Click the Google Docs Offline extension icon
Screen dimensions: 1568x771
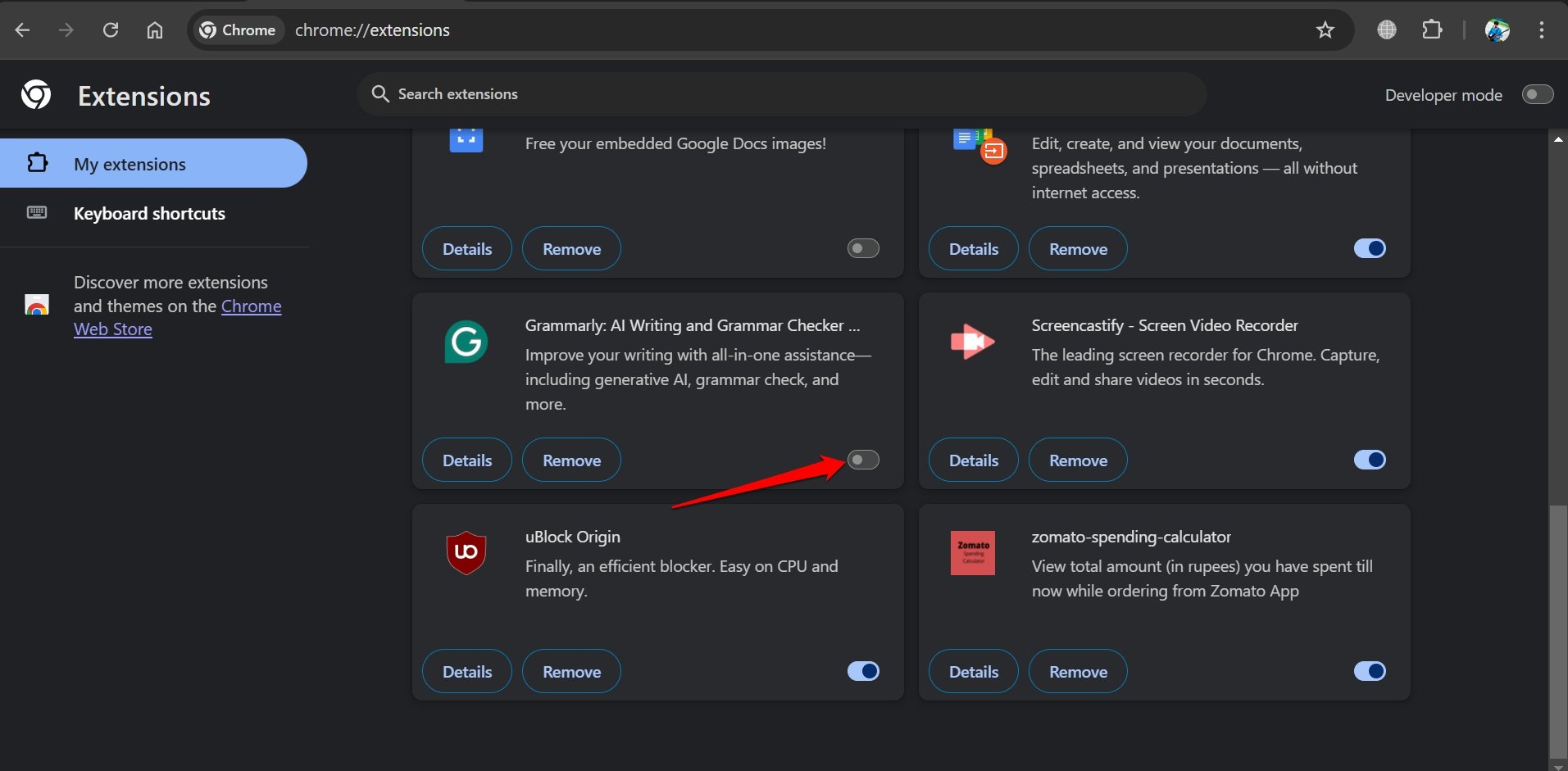[x=979, y=147]
